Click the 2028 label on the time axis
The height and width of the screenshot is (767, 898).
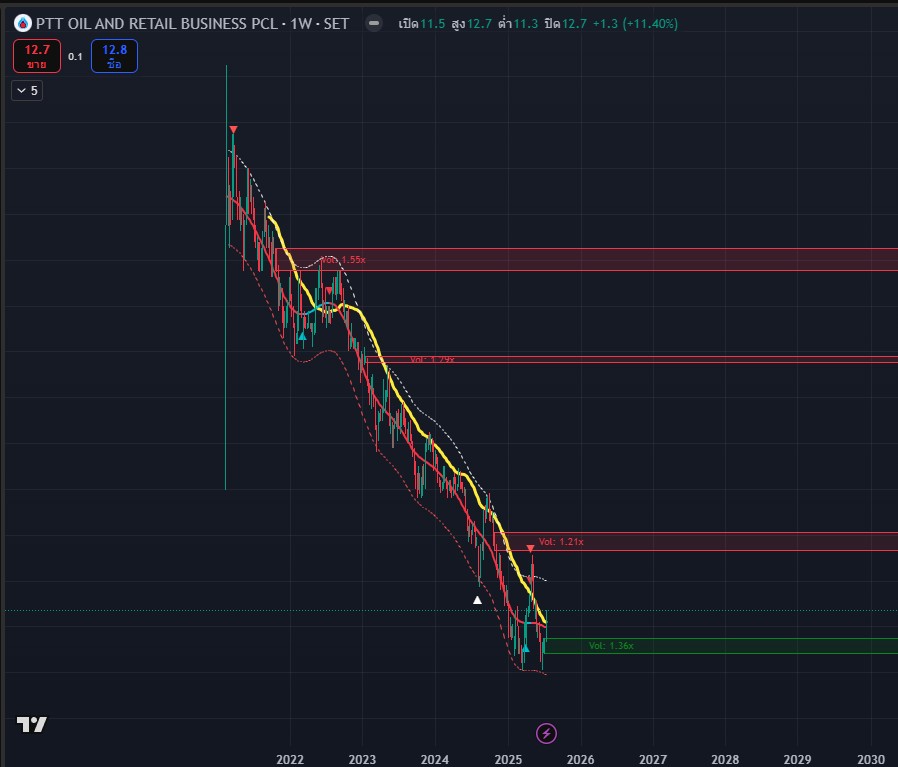click(725, 760)
